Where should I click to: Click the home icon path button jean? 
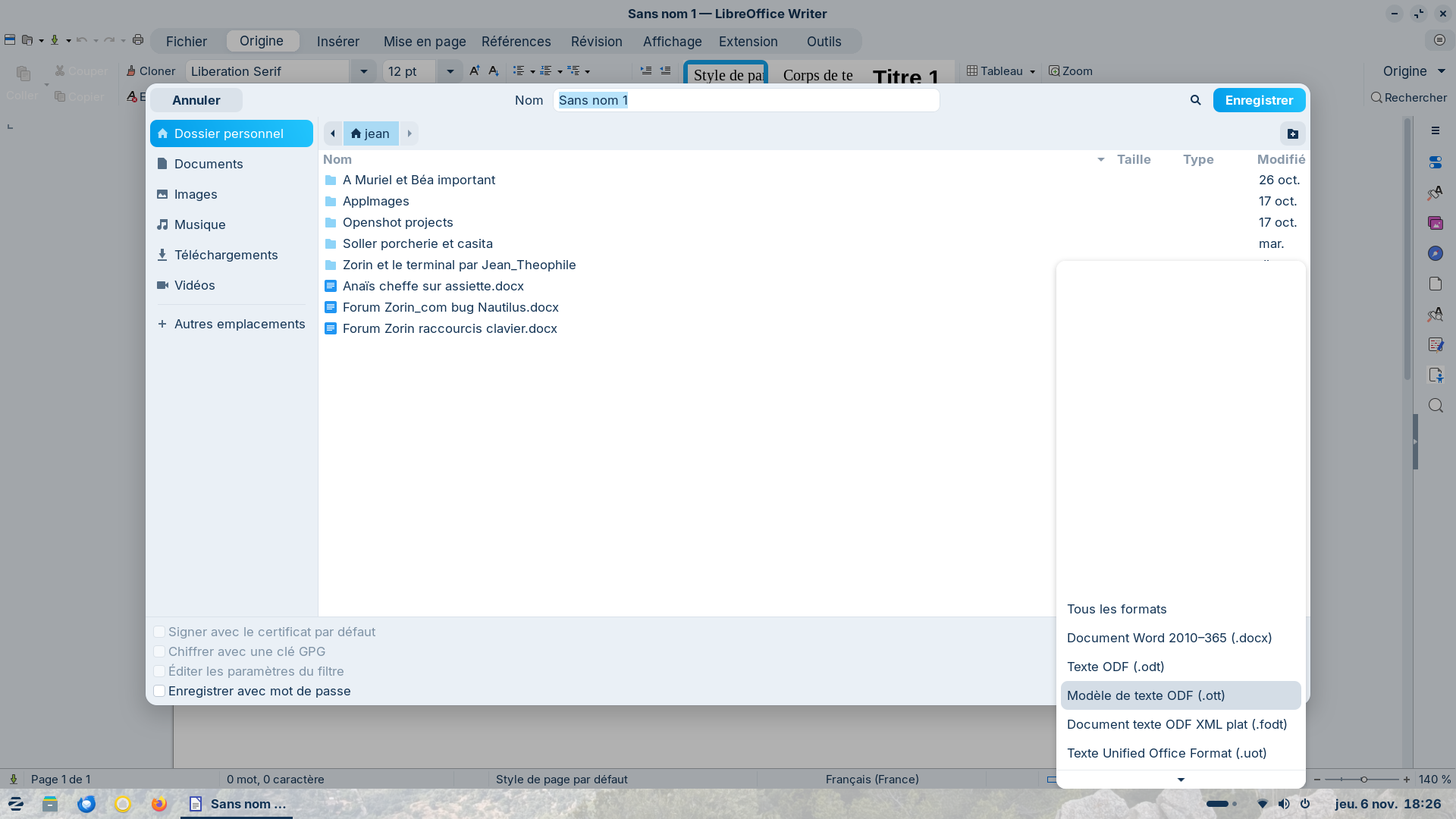[x=370, y=133]
